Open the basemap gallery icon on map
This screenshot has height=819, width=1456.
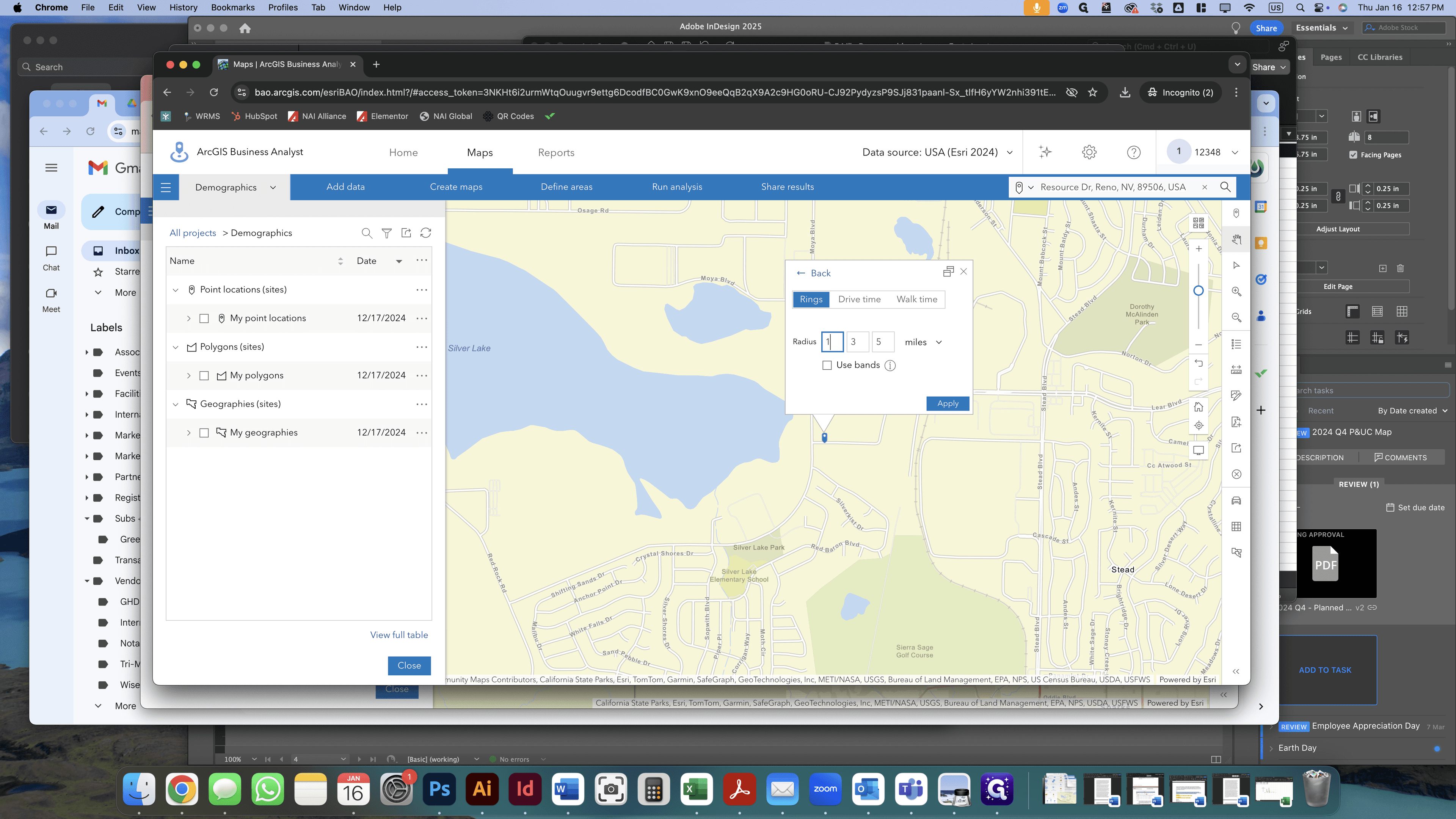click(1198, 223)
